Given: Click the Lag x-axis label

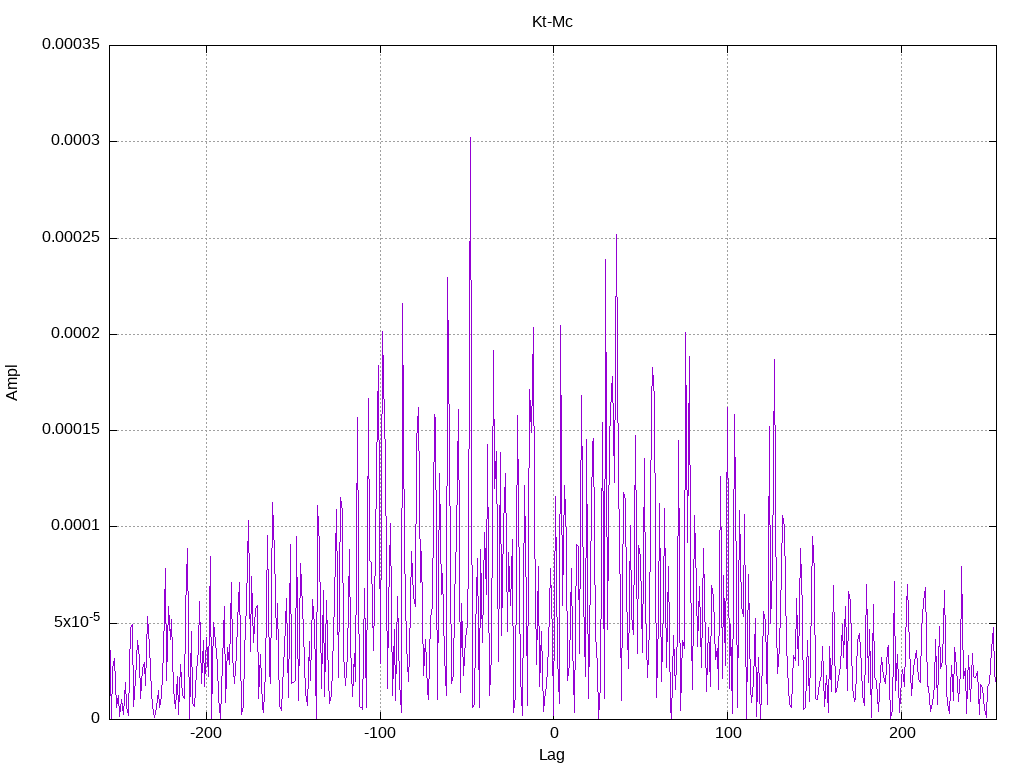Looking at the screenshot, I should (552, 755).
